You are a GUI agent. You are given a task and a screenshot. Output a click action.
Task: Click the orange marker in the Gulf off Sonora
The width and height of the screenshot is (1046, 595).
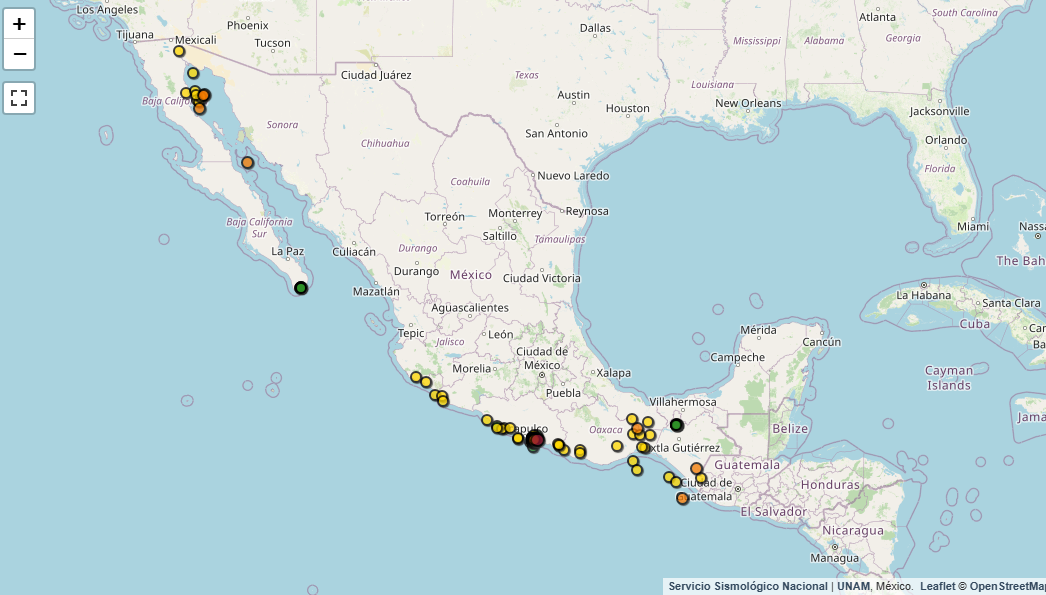(247, 162)
